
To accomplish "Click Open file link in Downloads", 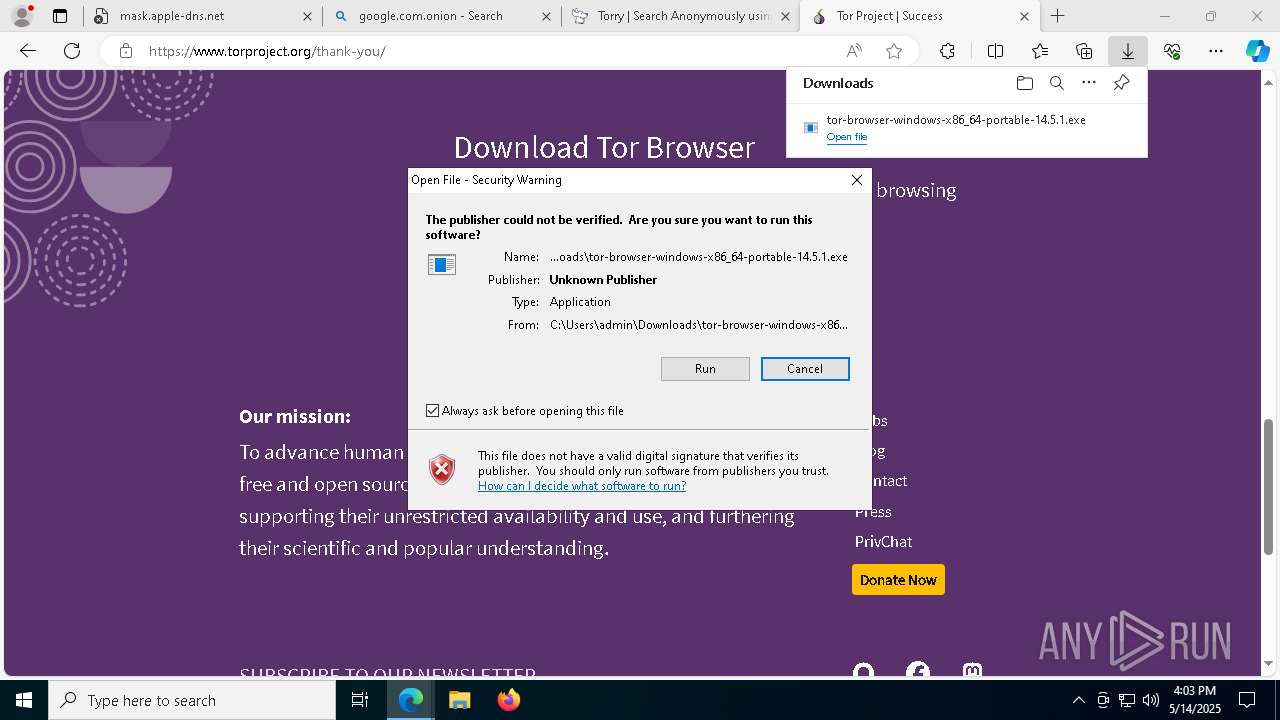I will (x=847, y=137).
